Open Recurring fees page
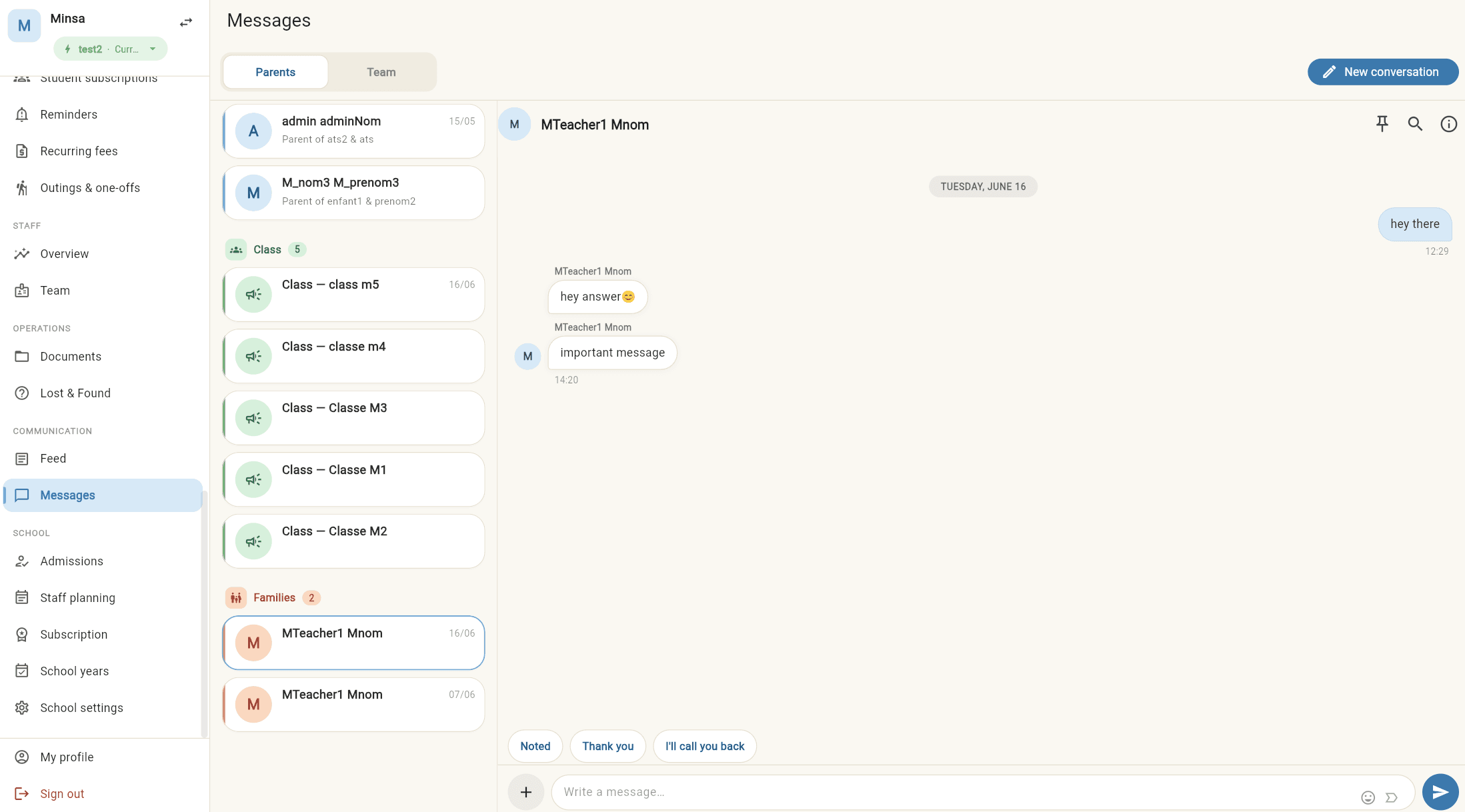 point(103,151)
